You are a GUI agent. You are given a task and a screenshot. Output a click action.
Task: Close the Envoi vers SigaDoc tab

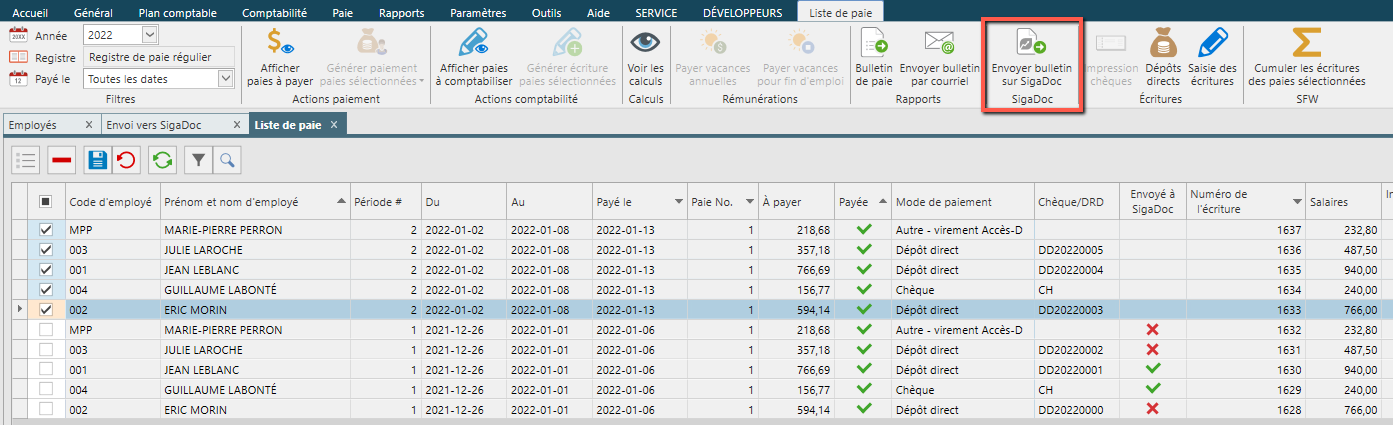click(237, 125)
